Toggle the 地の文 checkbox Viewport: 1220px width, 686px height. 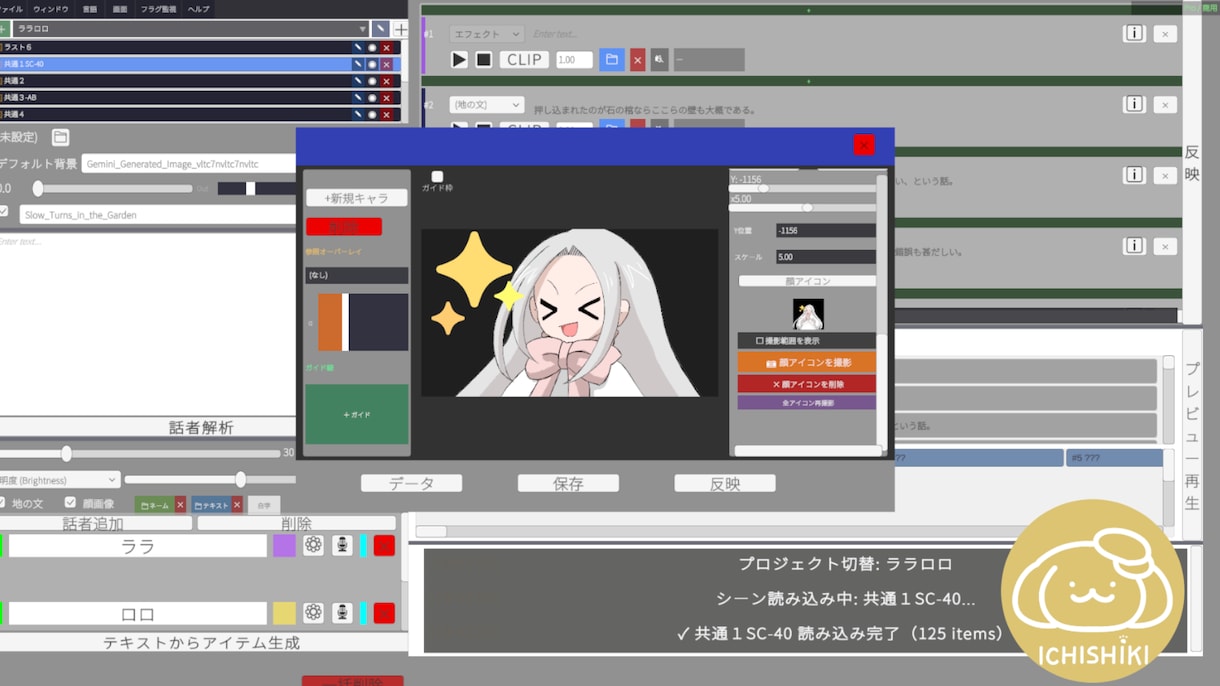2,503
